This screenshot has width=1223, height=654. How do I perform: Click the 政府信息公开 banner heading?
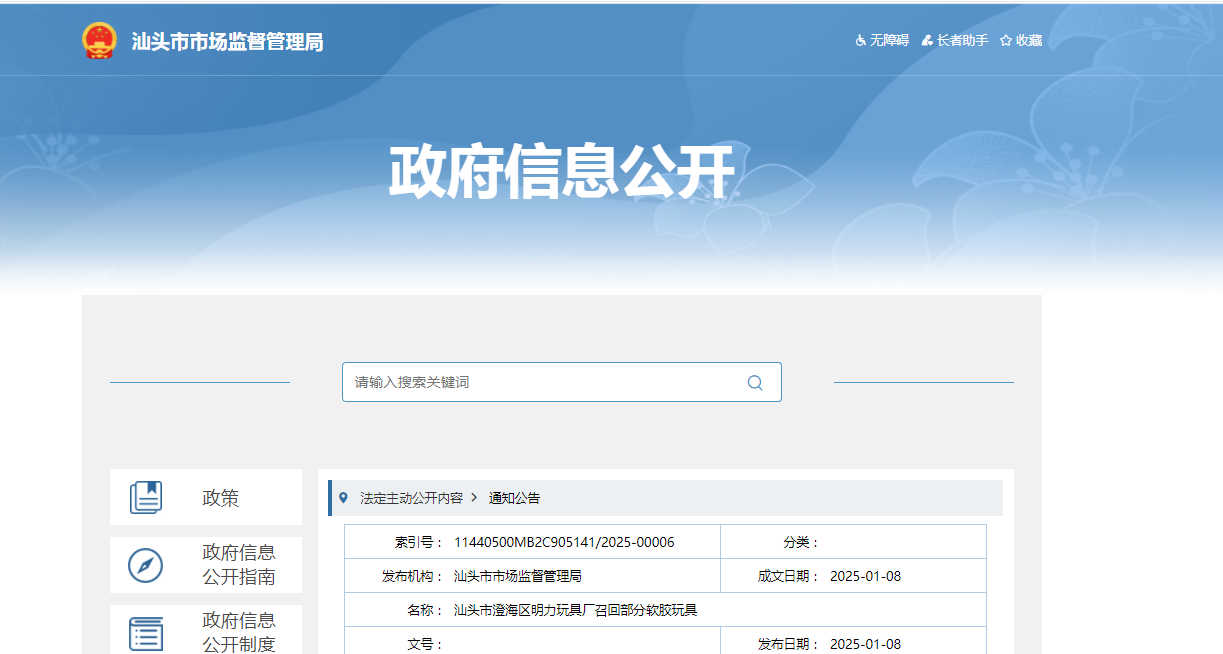tap(561, 173)
